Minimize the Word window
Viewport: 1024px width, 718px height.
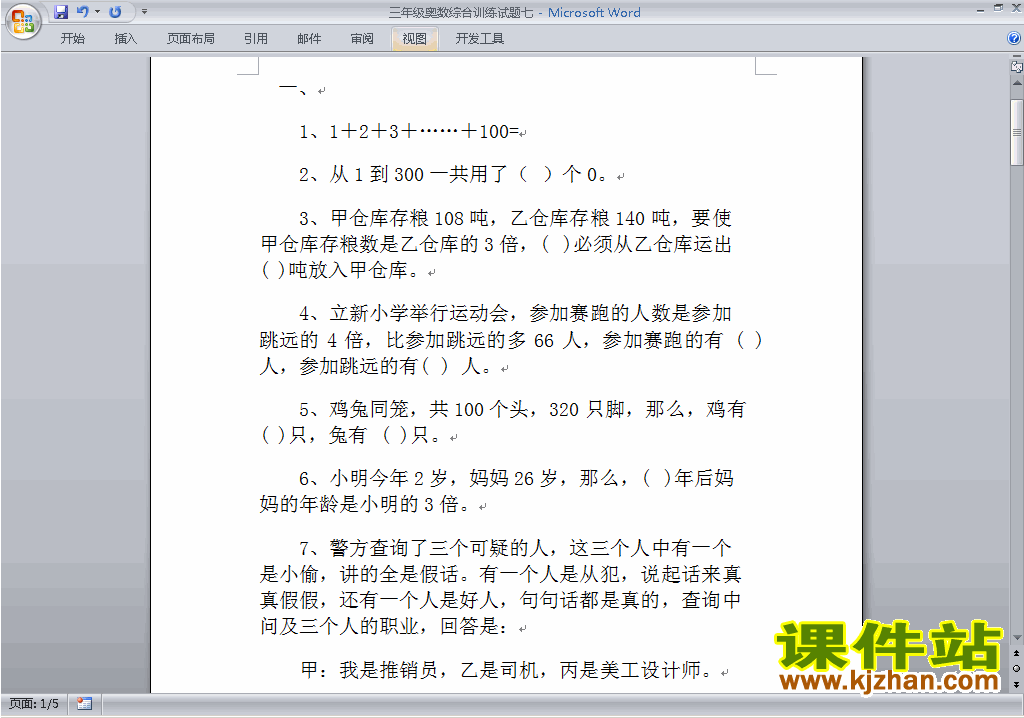click(980, 9)
